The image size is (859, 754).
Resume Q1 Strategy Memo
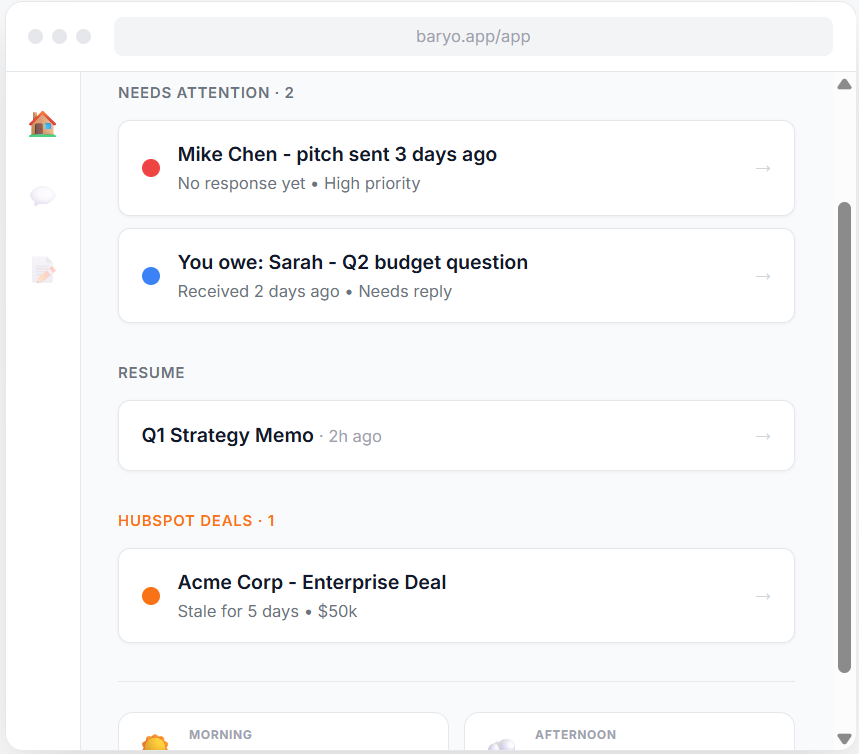point(456,436)
